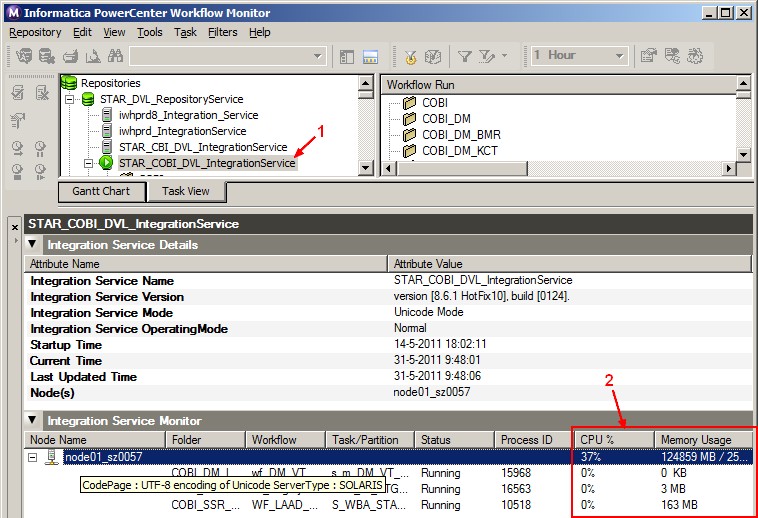758x518 pixels.
Task: Collapse the STAR_DVL_RepositoryService tree node
Action: [69, 99]
